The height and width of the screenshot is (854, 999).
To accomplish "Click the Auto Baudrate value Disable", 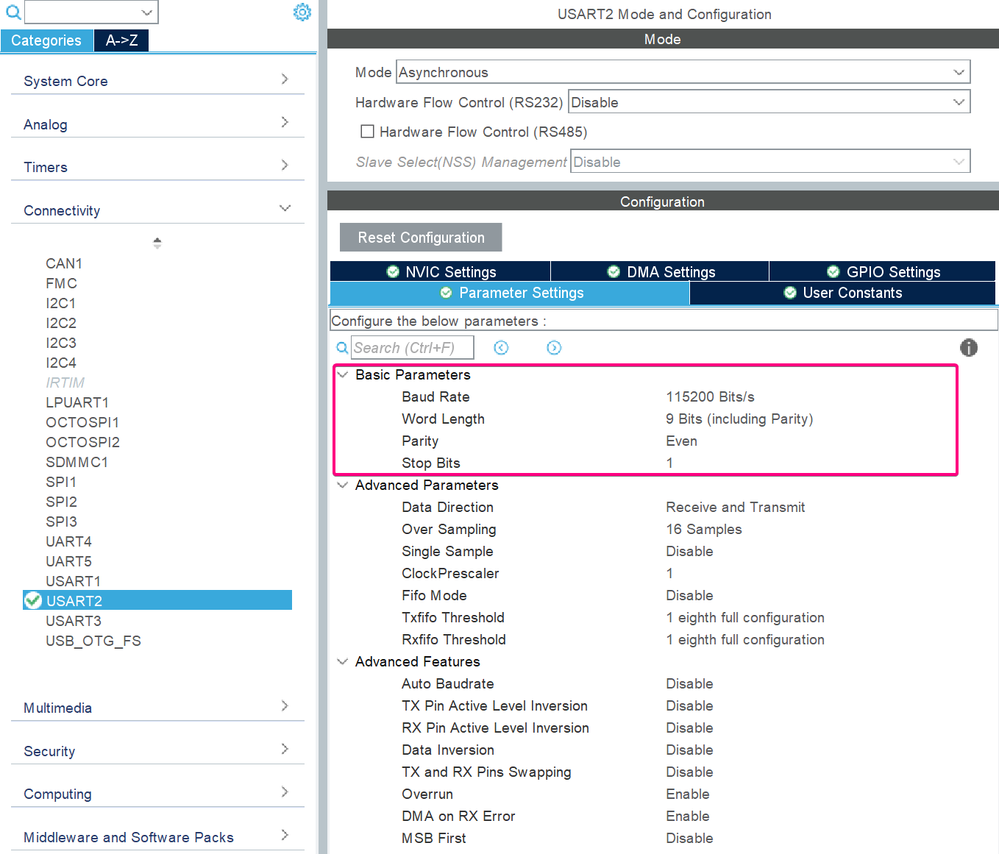I will [x=689, y=684].
